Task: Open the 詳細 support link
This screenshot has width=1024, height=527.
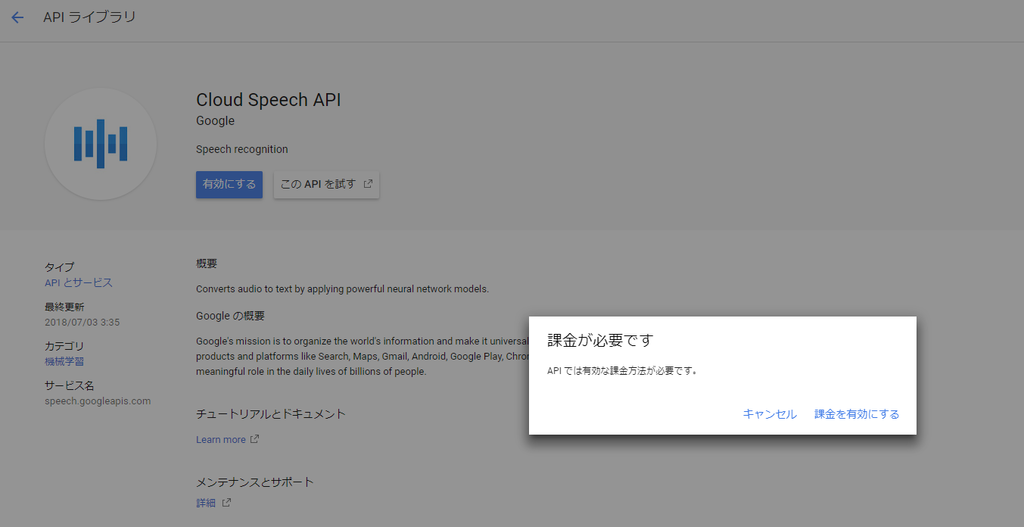Action: [206, 503]
